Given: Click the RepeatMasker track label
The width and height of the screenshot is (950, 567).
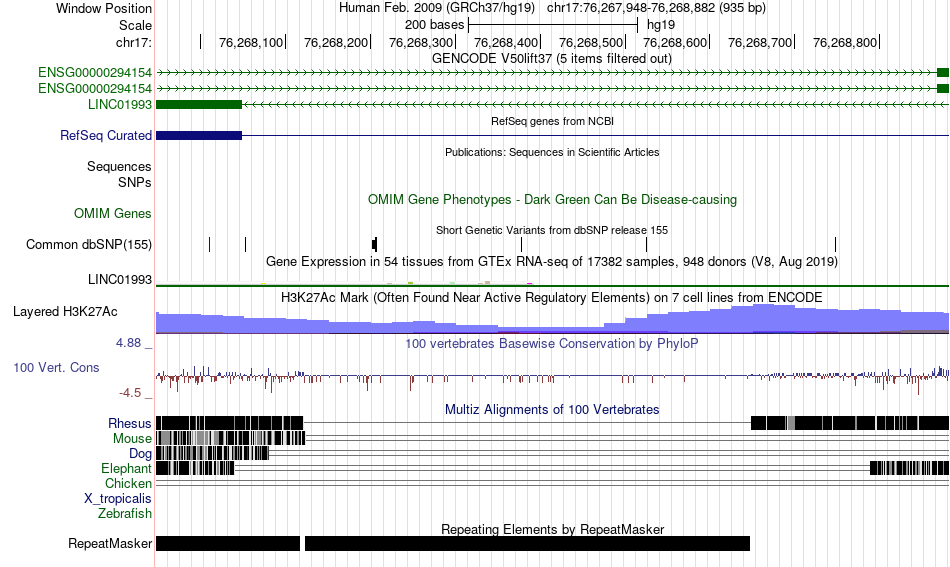Looking at the screenshot, I should [x=110, y=543].
